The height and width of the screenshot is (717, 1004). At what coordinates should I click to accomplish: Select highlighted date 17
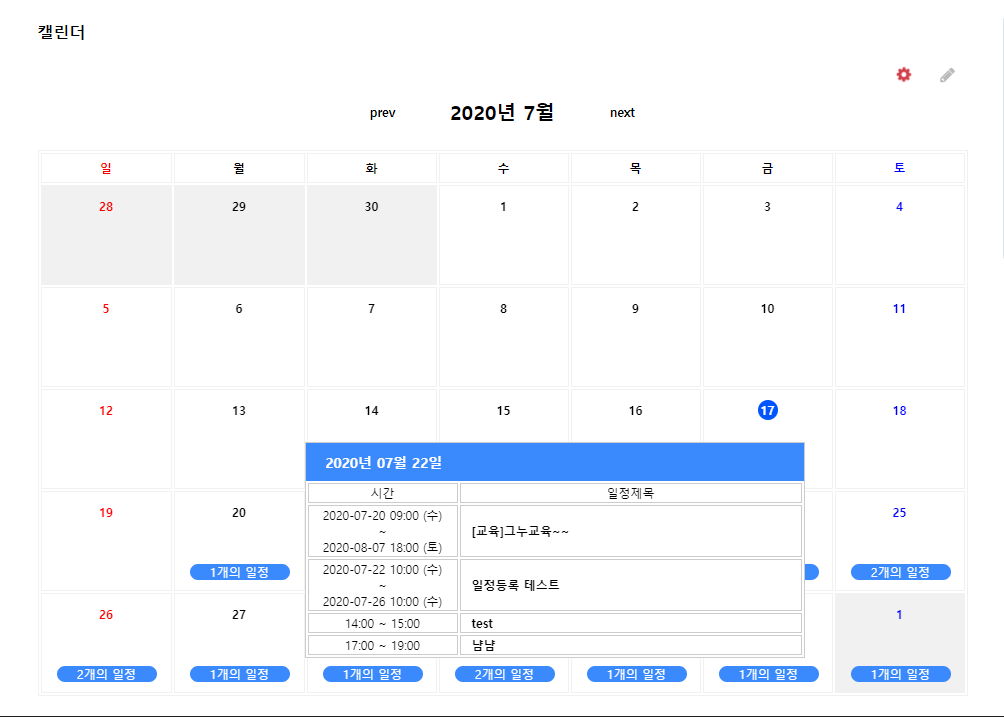[x=767, y=410]
